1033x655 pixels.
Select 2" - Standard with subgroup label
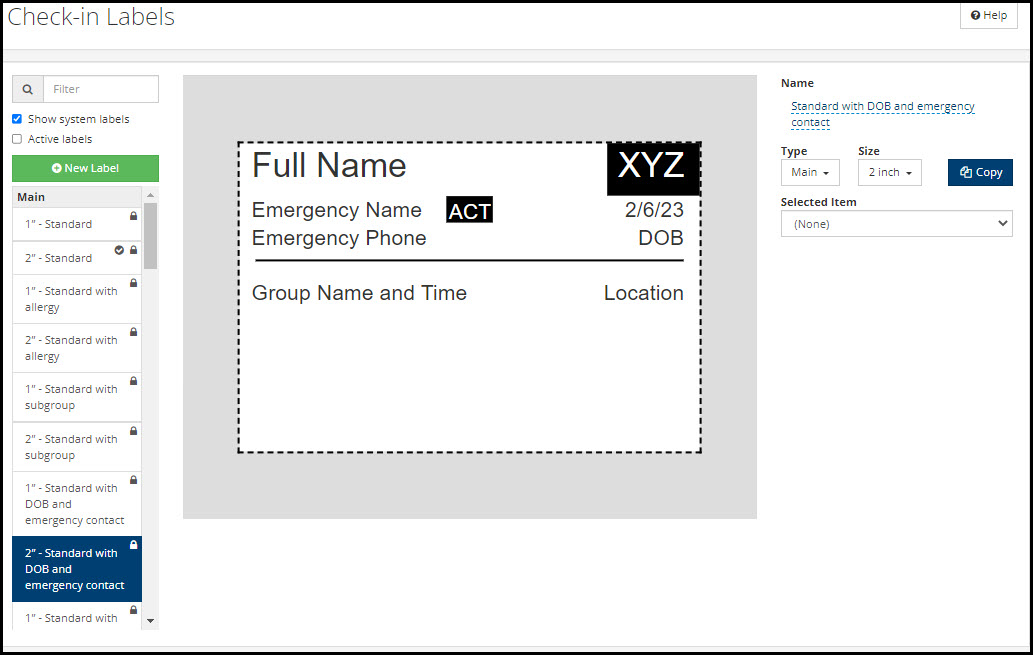click(77, 447)
